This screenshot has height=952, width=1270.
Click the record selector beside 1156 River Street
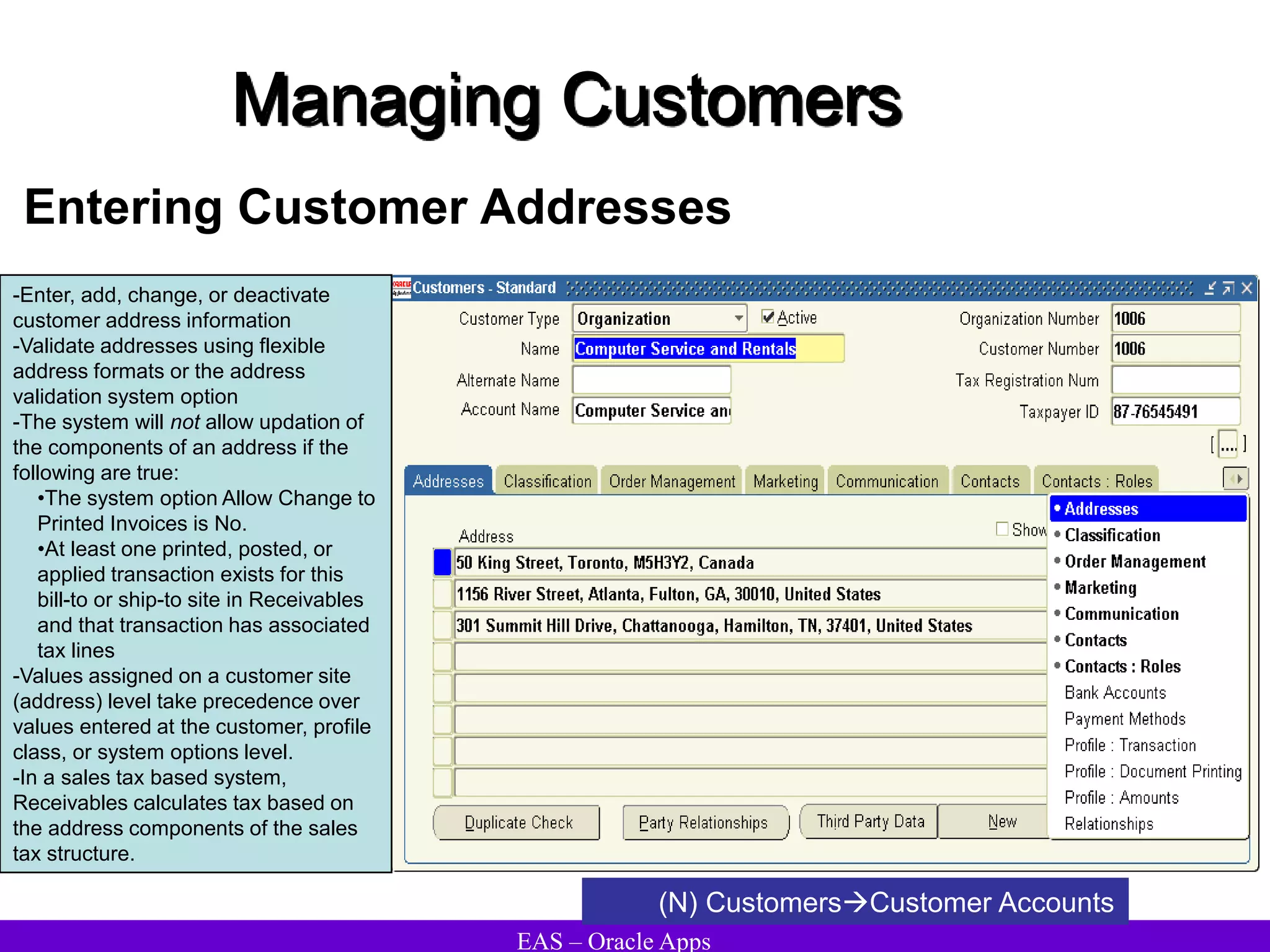tap(442, 594)
